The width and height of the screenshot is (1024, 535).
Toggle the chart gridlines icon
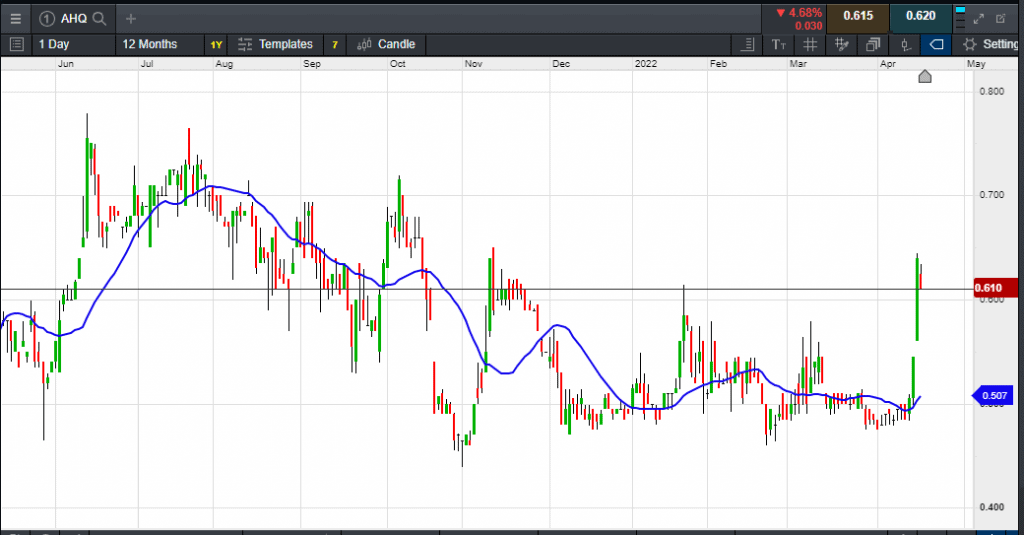[810, 44]
